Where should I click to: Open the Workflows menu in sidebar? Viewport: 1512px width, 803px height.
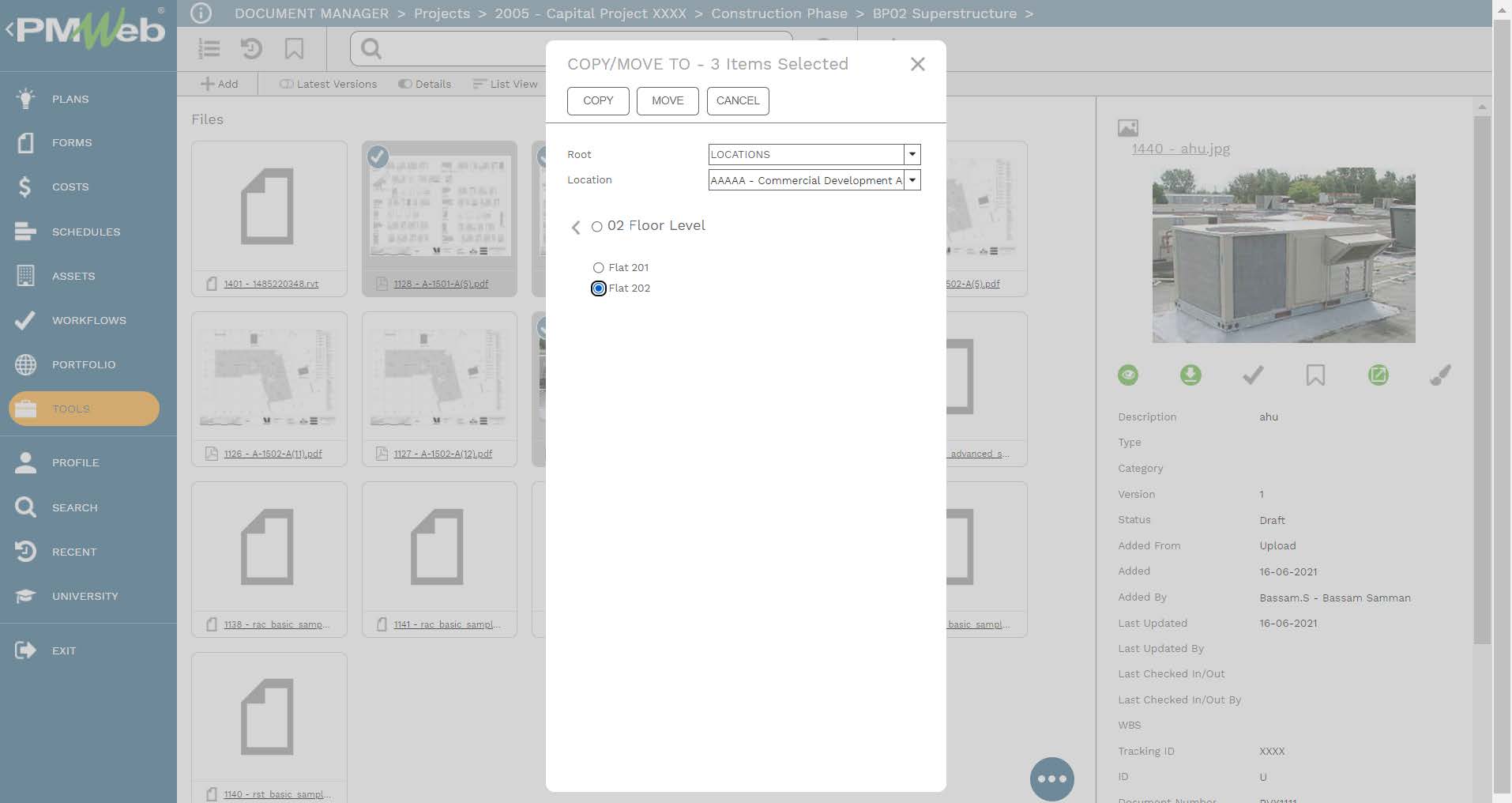point(88,320)
